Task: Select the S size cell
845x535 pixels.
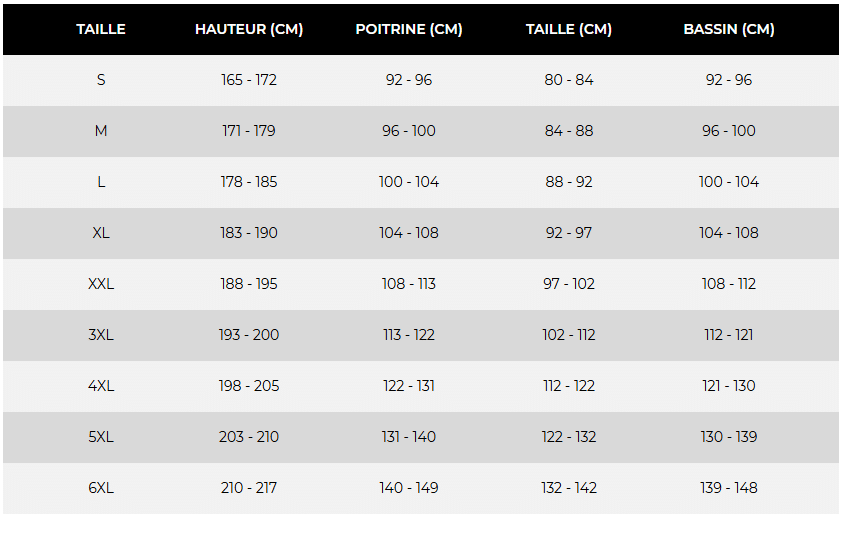Action: click(x=101, y=80)
